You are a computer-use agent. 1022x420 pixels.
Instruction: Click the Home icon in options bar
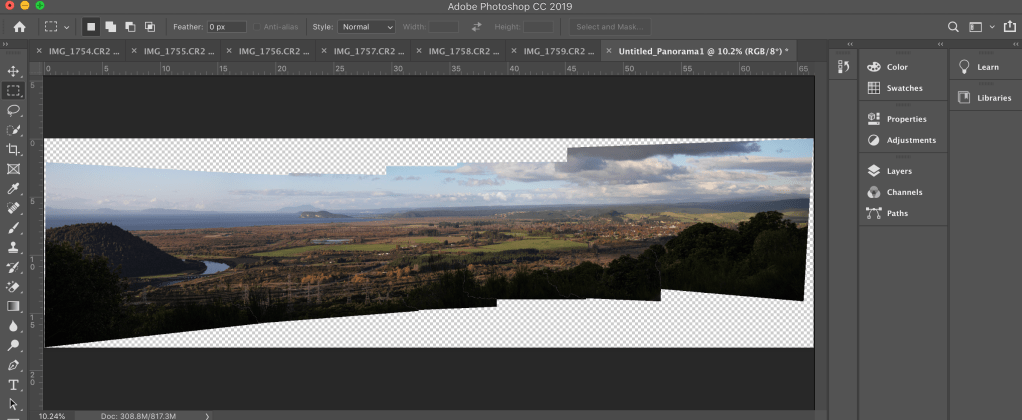coord(18,27)
